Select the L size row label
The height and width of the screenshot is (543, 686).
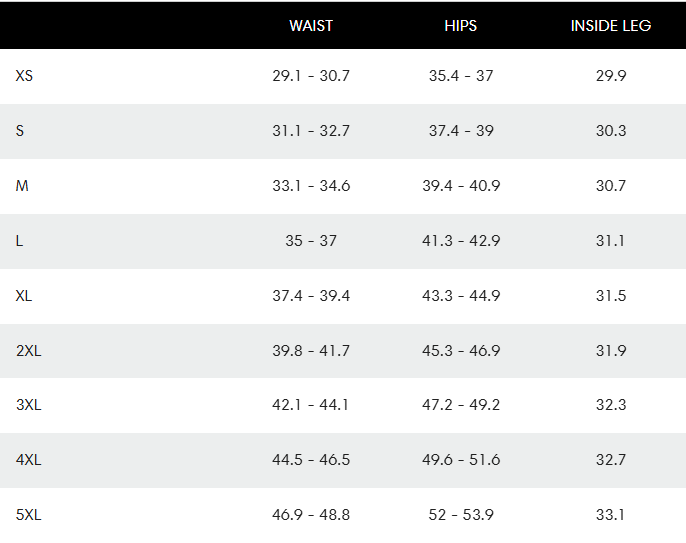pyautogui.click(x=19, y=241)
